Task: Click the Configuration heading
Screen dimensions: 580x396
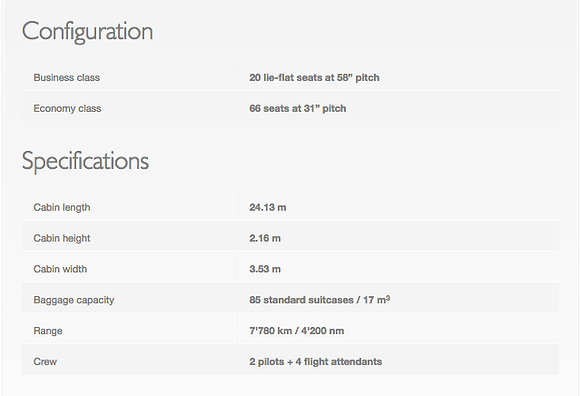Action: coord(87,31)
